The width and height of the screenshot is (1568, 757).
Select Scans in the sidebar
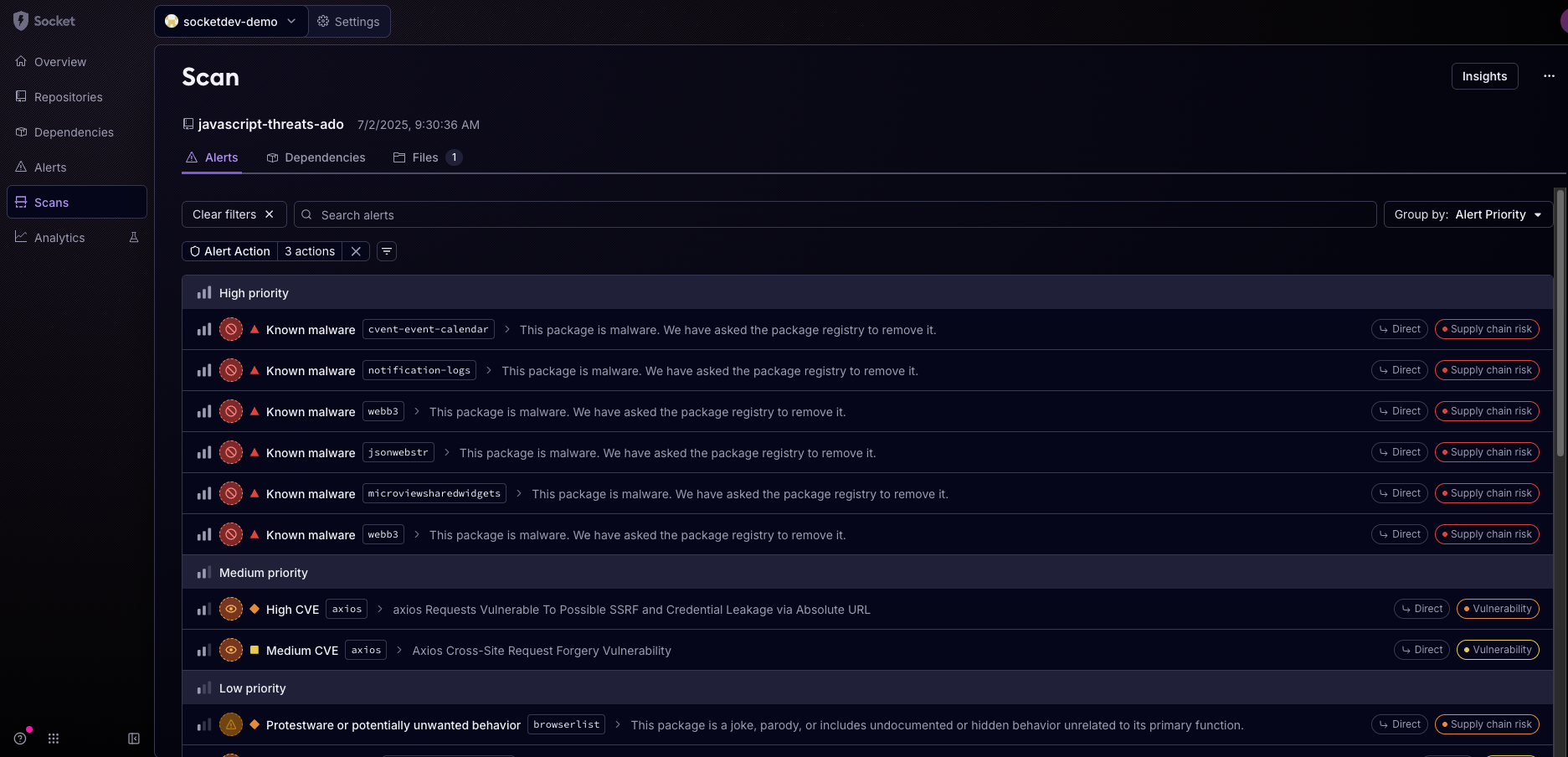click(77, 202)
